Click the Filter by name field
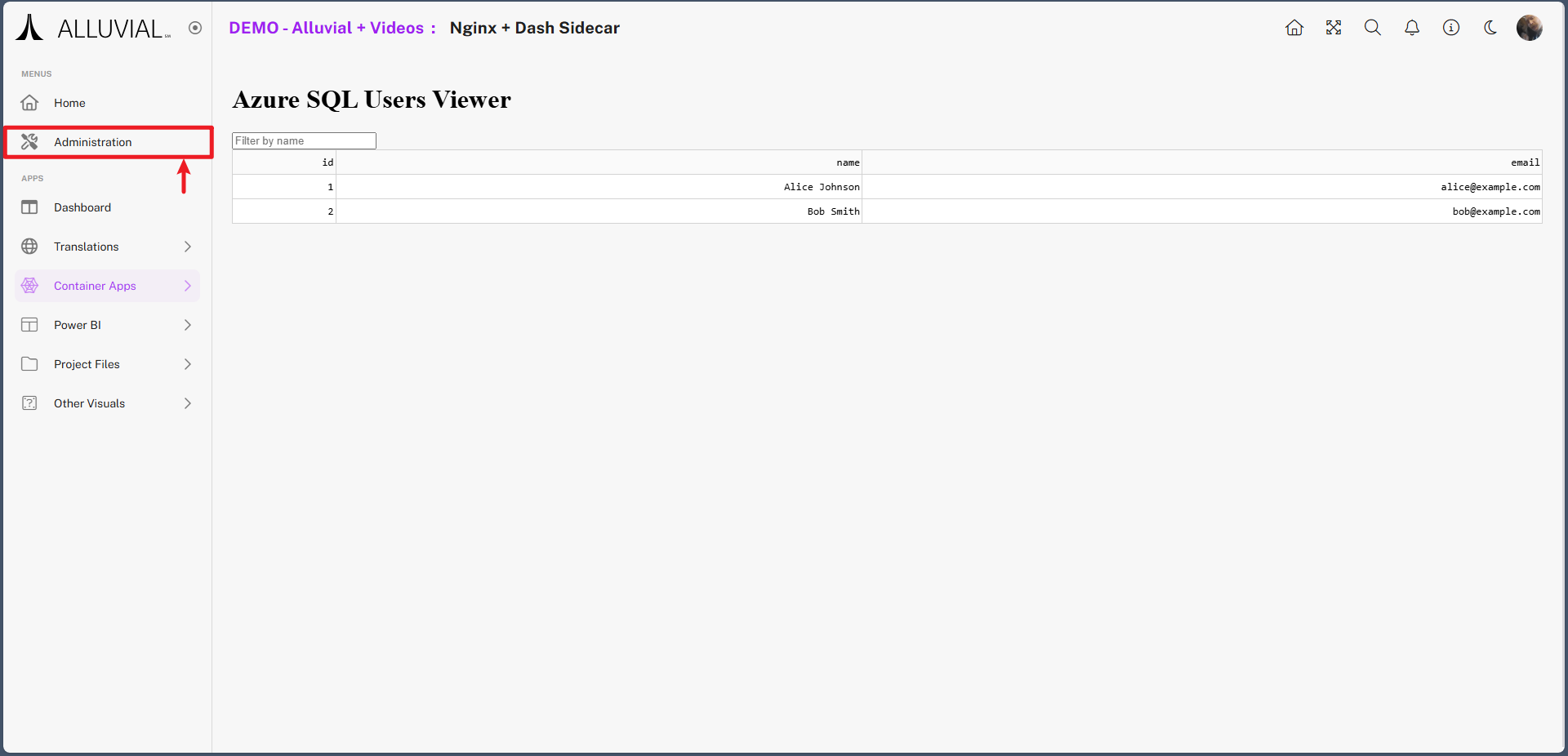The height and width of the screenshot is (756, 1568). click(304, 140)
